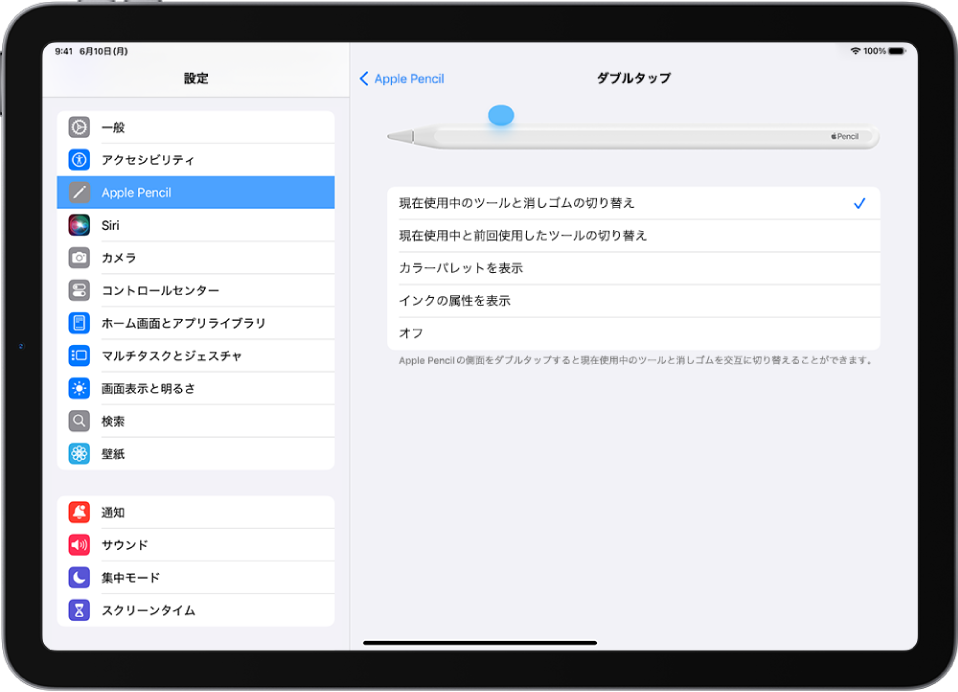
Task: Tap the 通知 bell icon
Action: tap(79, 512)
